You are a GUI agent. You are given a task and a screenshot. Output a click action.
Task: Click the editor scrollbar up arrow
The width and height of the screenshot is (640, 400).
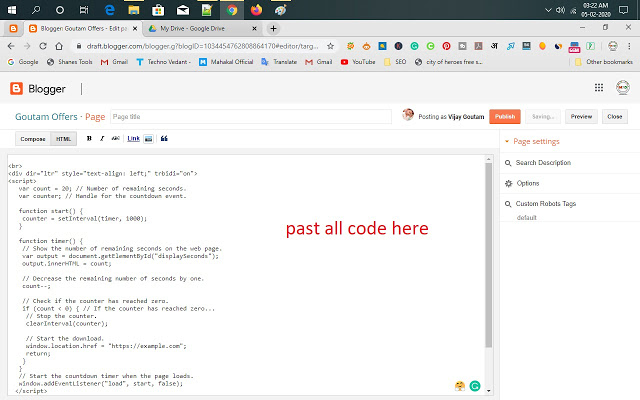click(x=489, y=159)
